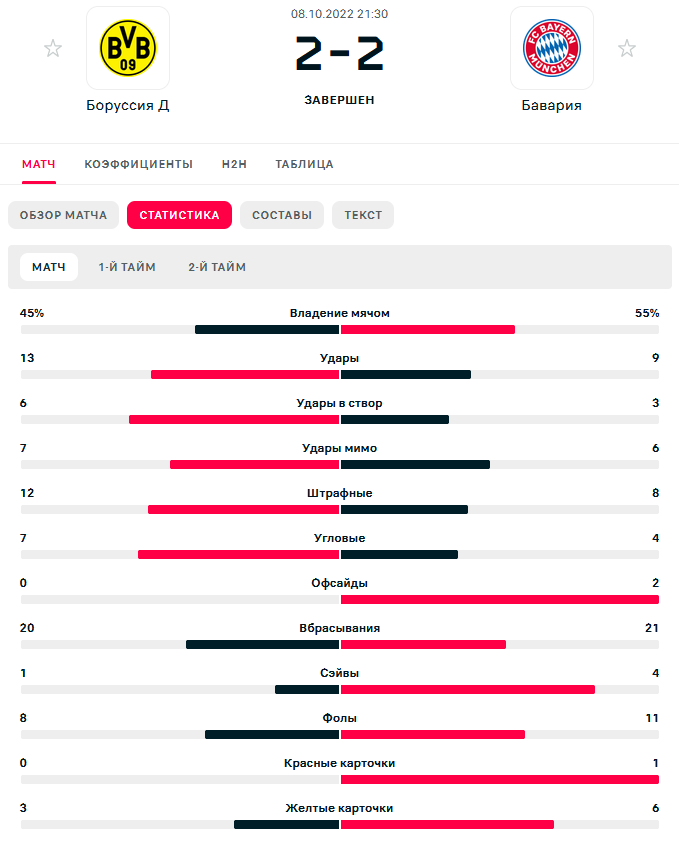
Task: Select full-match Матч statistics filter
Action: pos(49,267)
